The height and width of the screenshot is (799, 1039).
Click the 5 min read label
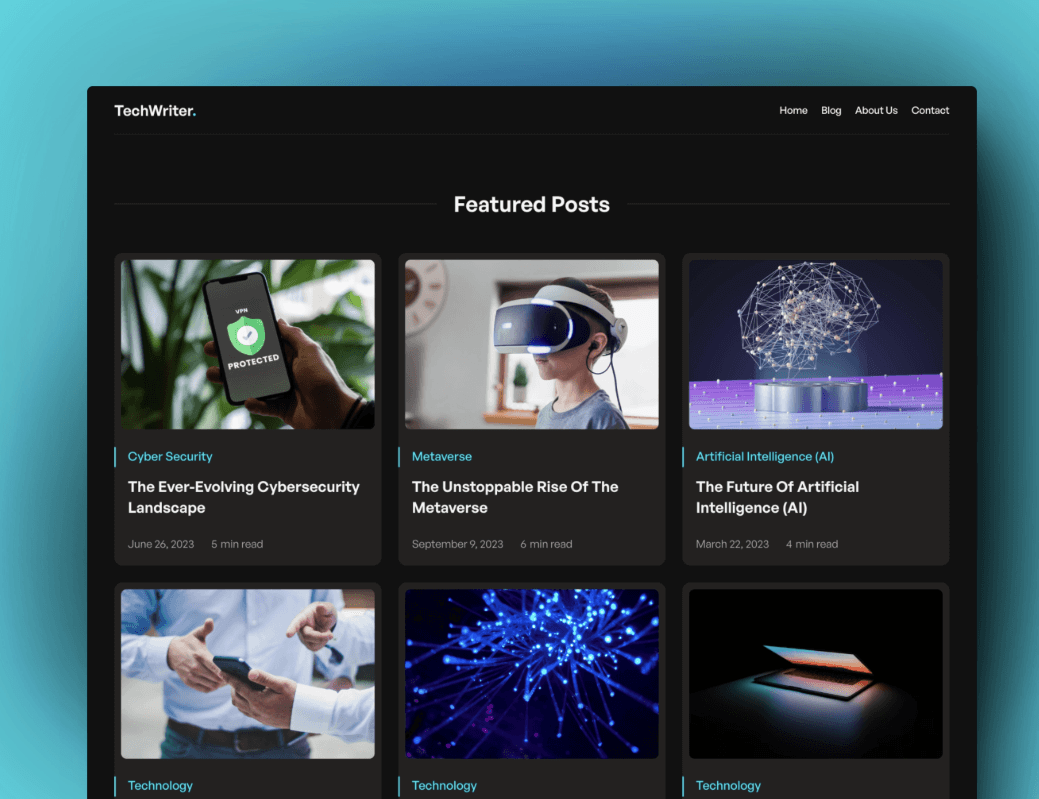point(237,544)
